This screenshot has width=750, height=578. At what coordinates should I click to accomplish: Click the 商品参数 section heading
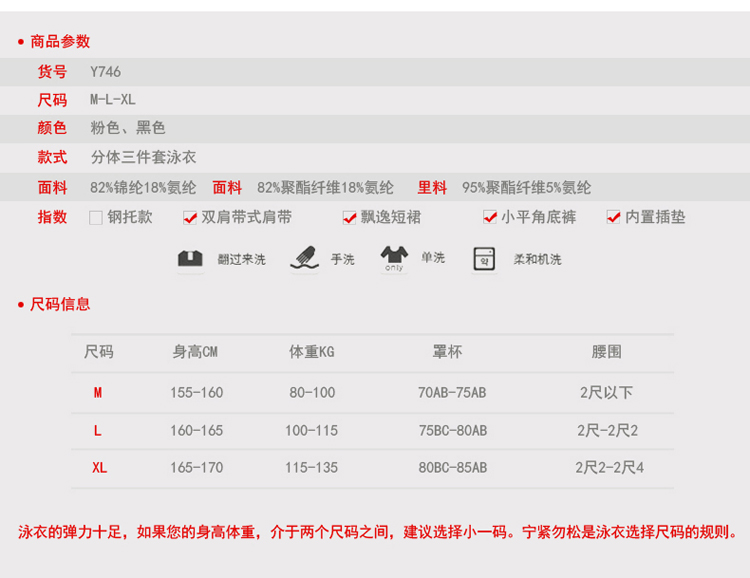[x=60, y=41]
